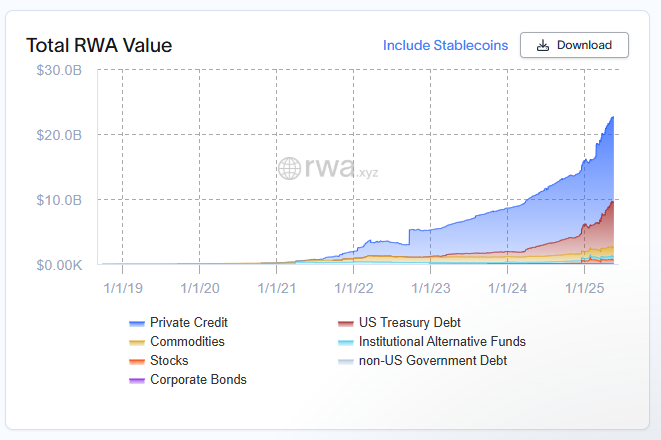Toggle Private Credit series in legend

[189, 323]
